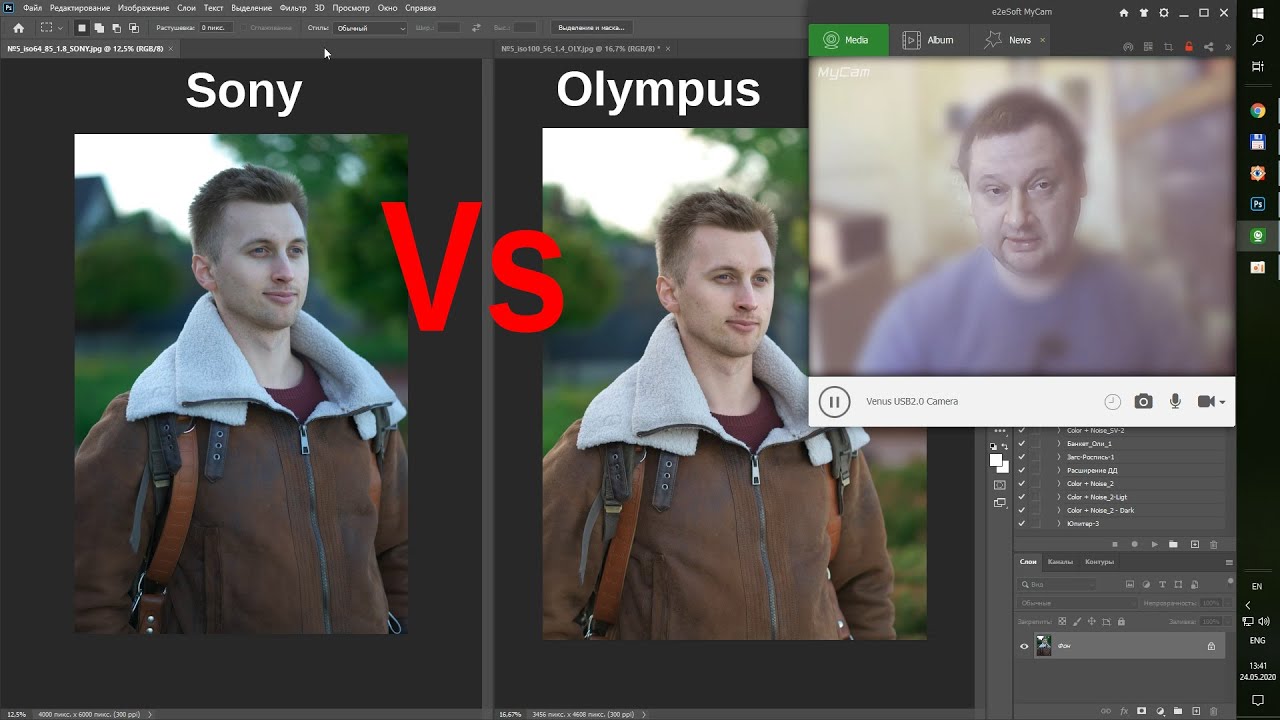Screen dimensions: 1280x720
Task: Open the Layers panel menu icon
Action: pos(1229,562)
